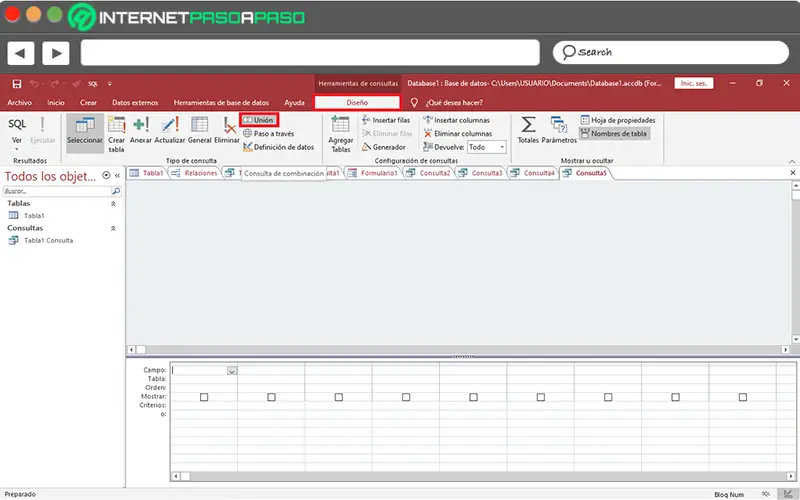800x500 pixels.
Task: Collapse the navigation pane with double chevron
Action: (117, 176)
